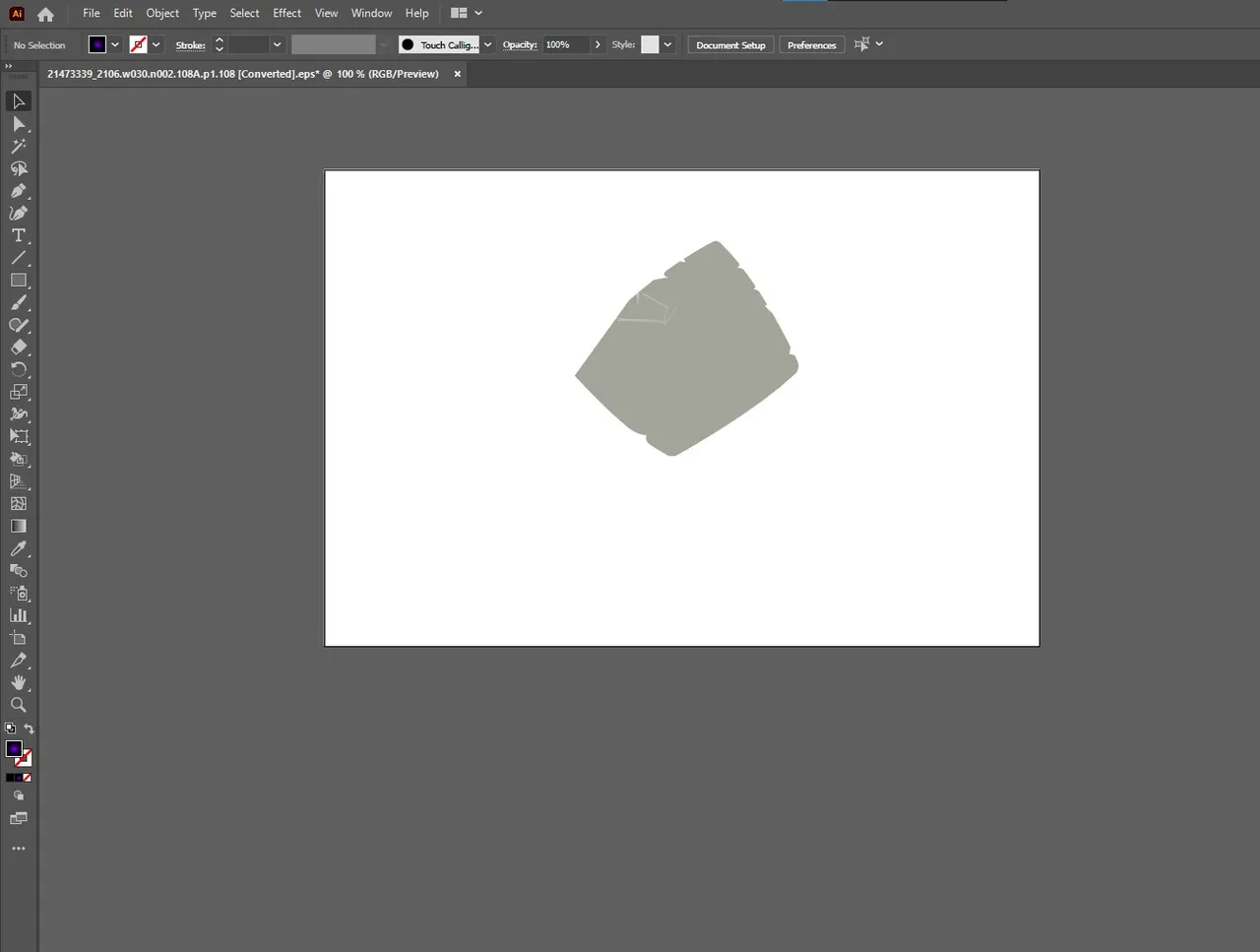
Task: Select the Column Graph tool
Action: point(19,615)
